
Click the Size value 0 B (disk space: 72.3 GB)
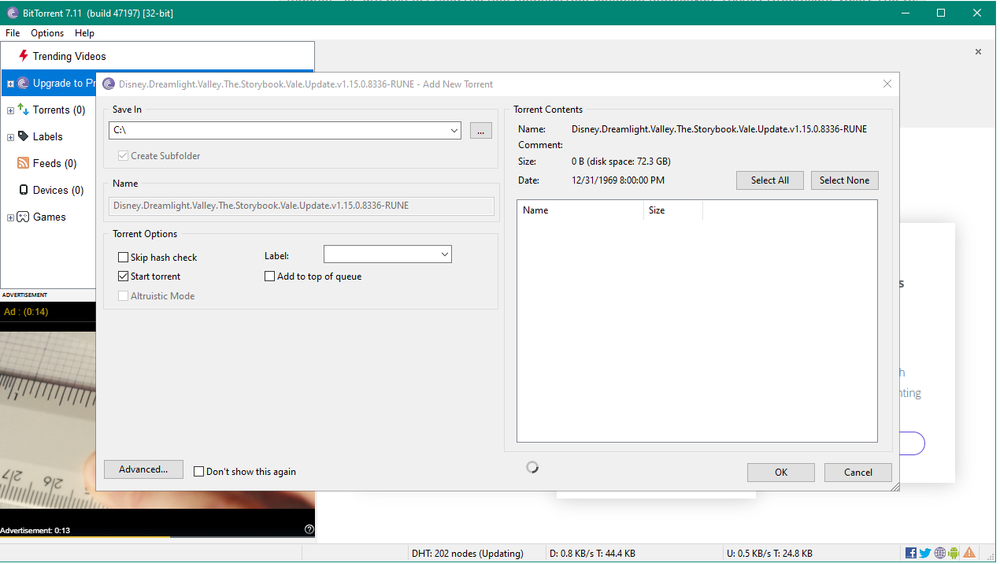tap(621, 161)
